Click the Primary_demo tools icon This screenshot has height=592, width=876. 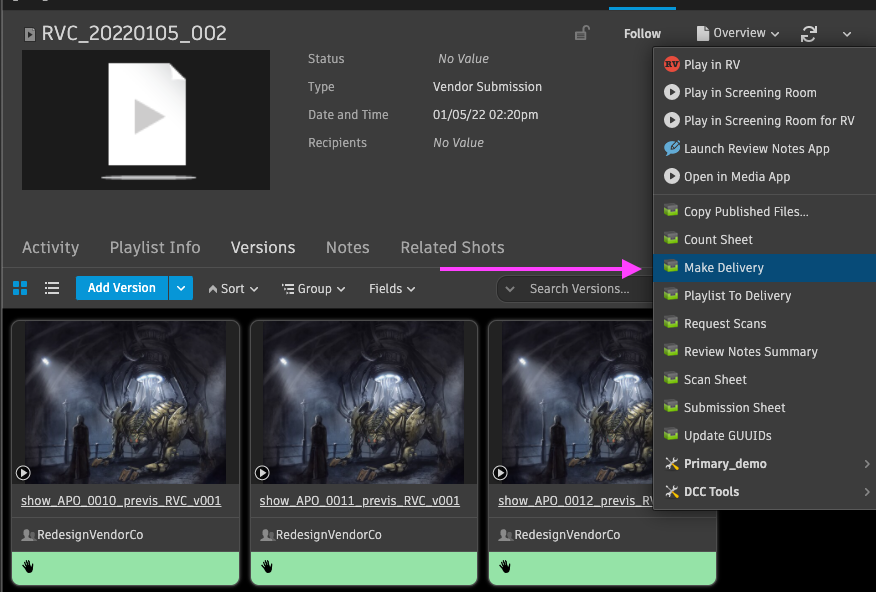672,464
